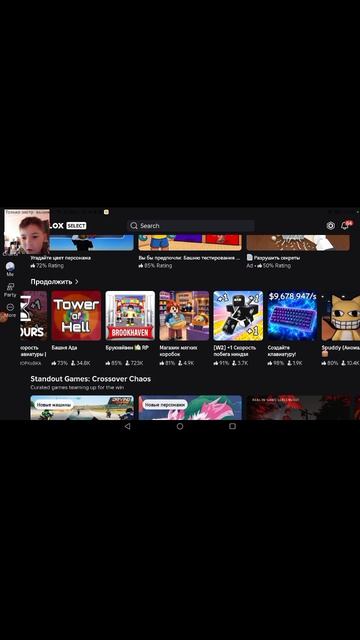Open the Магазин мягких коробок thumbnail
This screenshot has height=640, width=360.
point(184,316)
